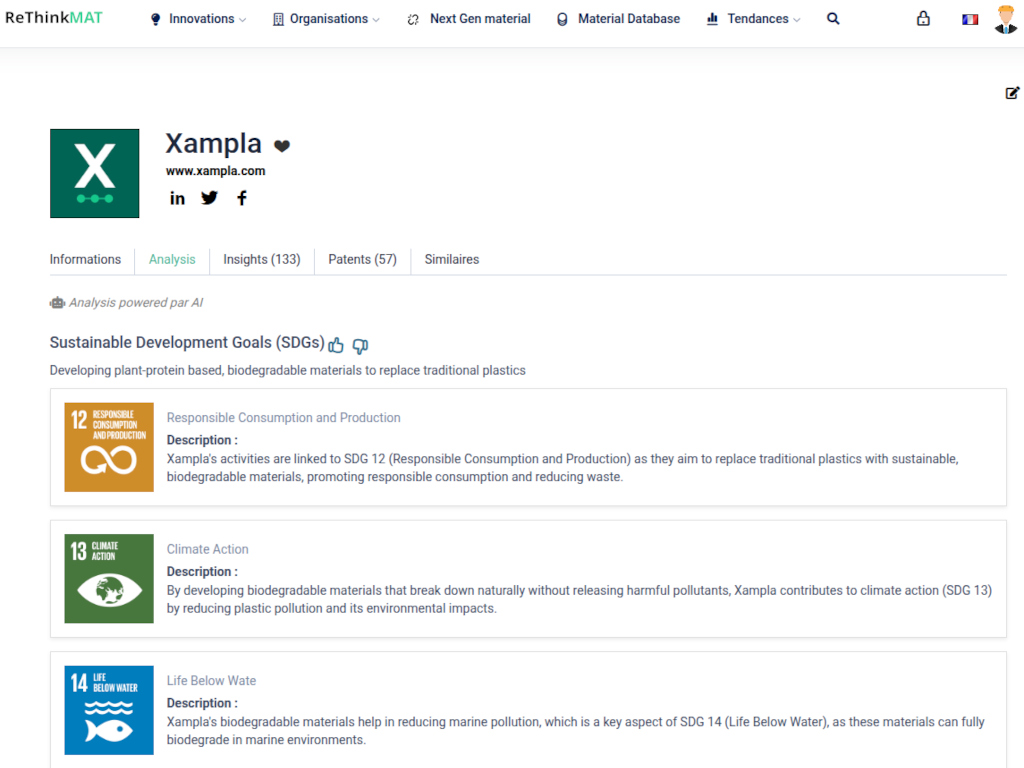Visit the www.xampla.com website link
This screenshot has height=768, width=1024.
coord(216,171)
